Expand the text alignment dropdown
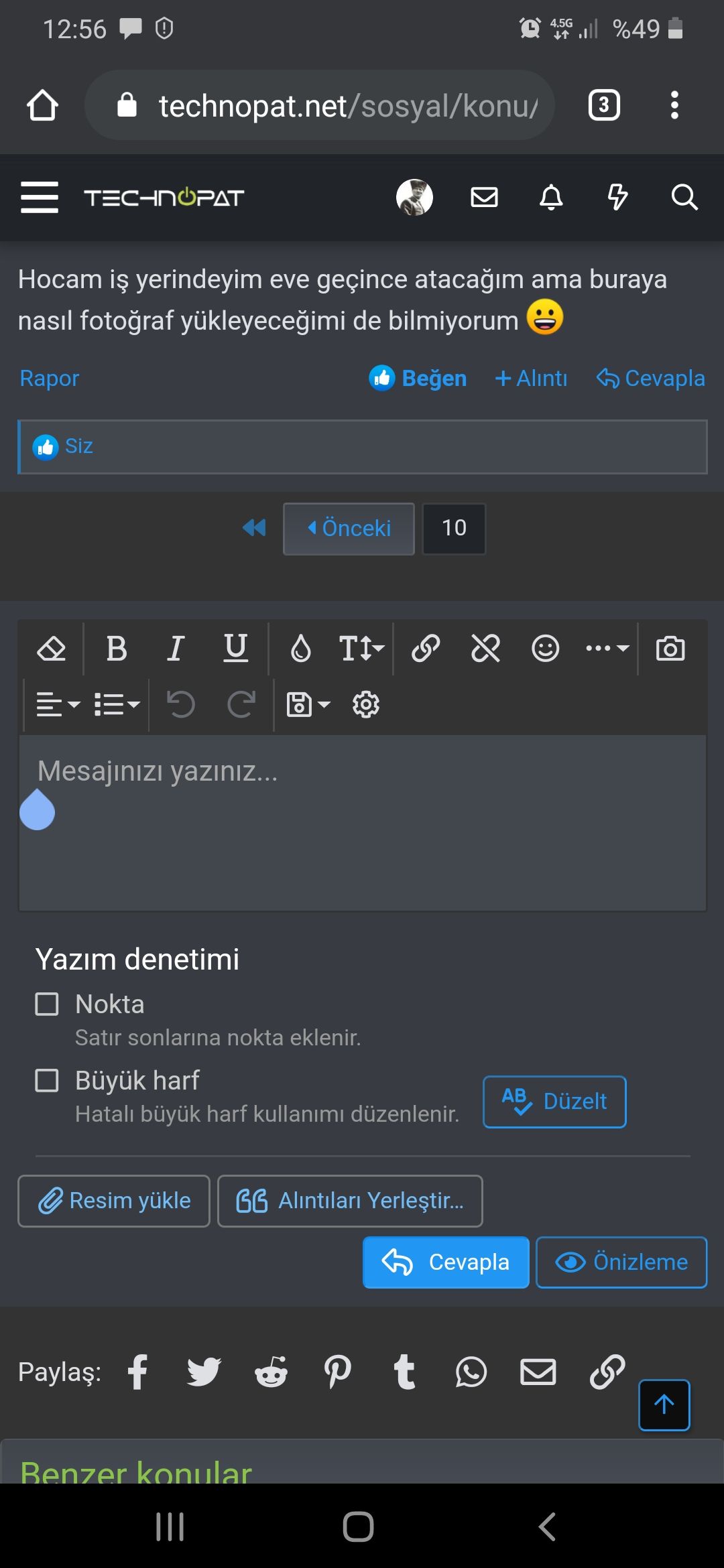The width and height of the screenshot is (724, 1568). point(58,705)
